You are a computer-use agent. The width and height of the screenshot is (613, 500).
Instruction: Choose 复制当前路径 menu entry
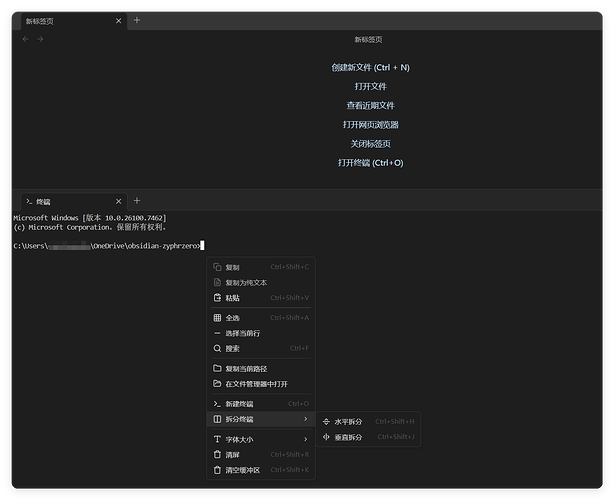pos(261,368)
